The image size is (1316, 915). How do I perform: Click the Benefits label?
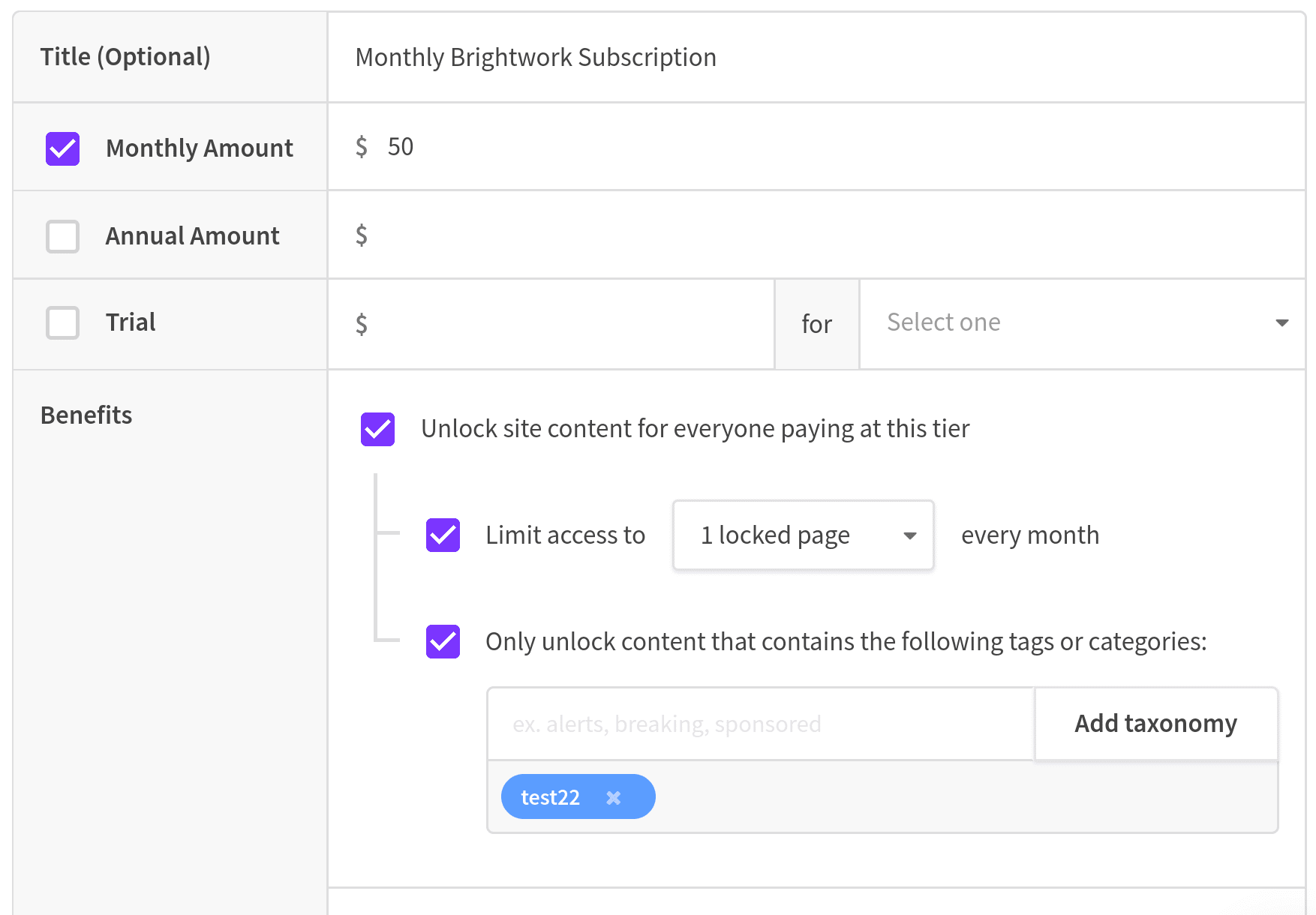[86, 415]
